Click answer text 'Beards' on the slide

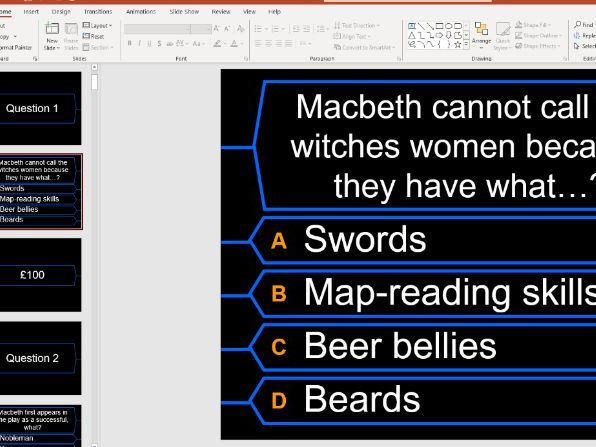(362, 399)
